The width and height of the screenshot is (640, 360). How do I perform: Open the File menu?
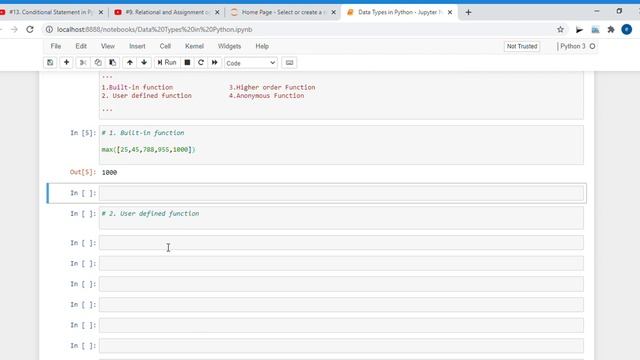point(56,46)
